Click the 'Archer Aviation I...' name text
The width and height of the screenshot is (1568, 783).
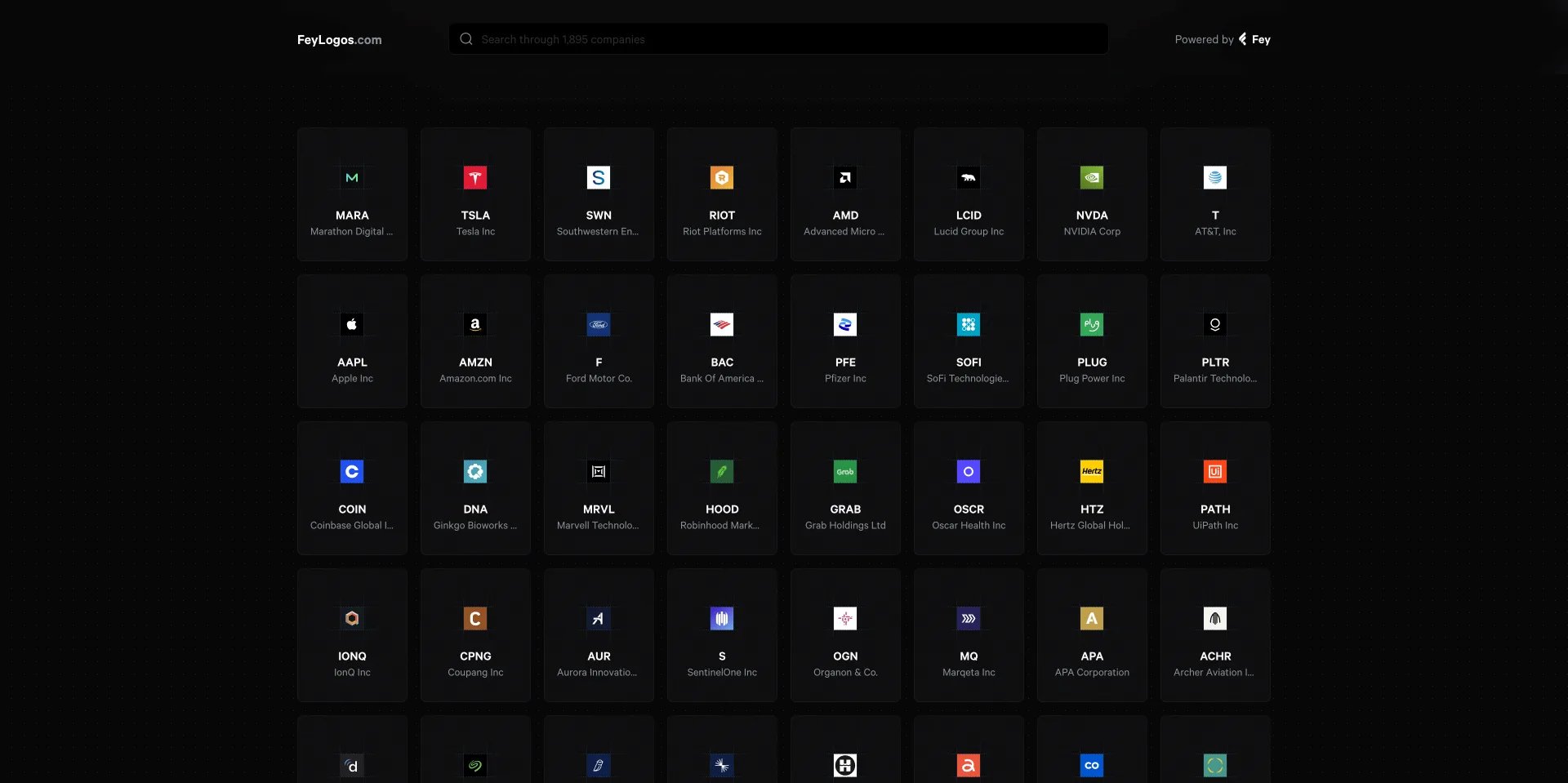coord(1214,673)
